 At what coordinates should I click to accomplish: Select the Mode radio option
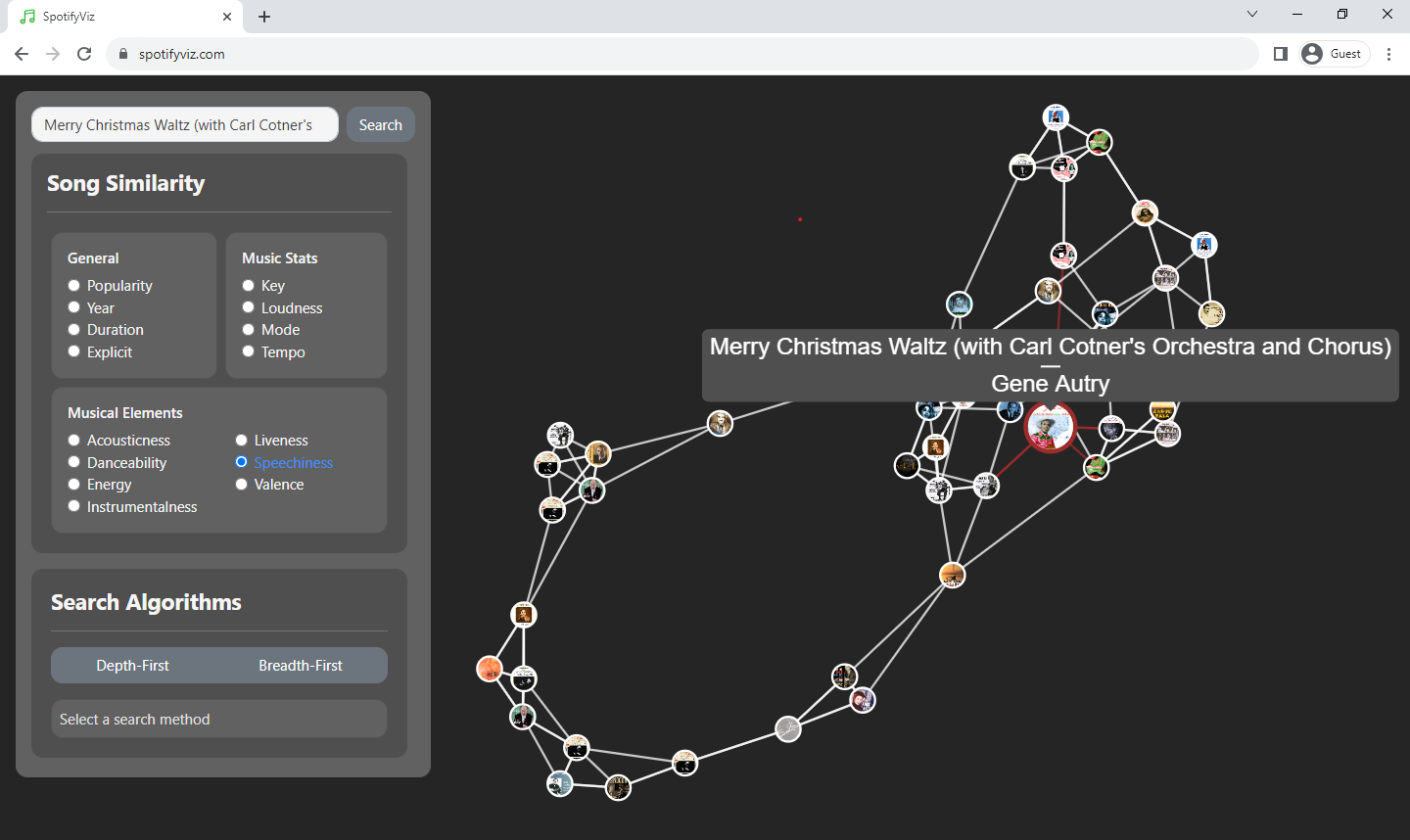pos(248,330)
